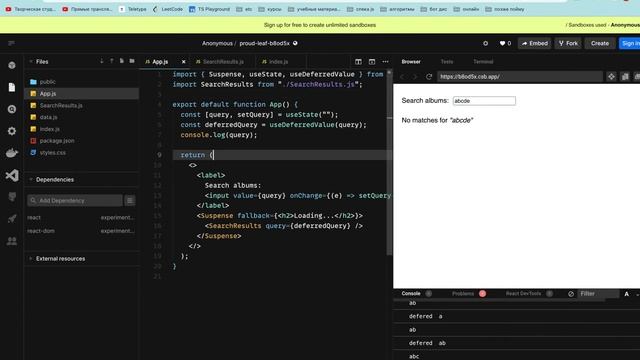Click the preview layout icon beside split icon

click(x=372, y=62)
